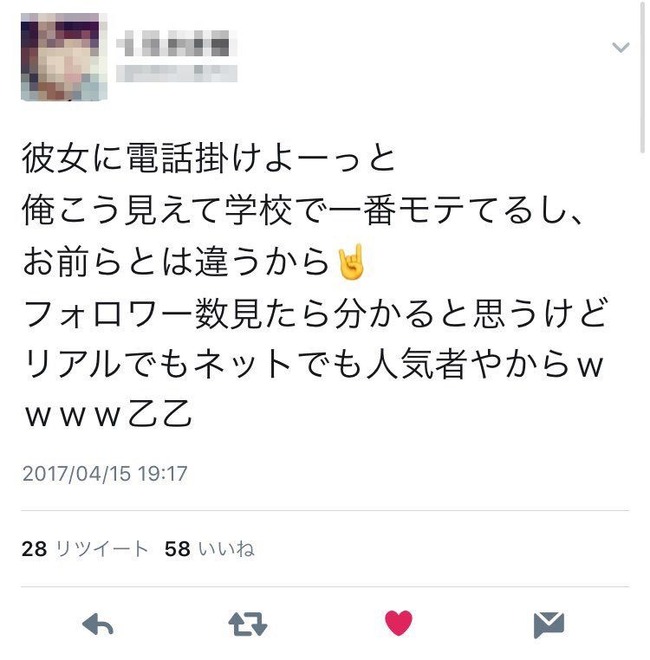Open the pixelated profile avatar
The height and width of the screenshot is (660, 650).
tap(64, 57)
